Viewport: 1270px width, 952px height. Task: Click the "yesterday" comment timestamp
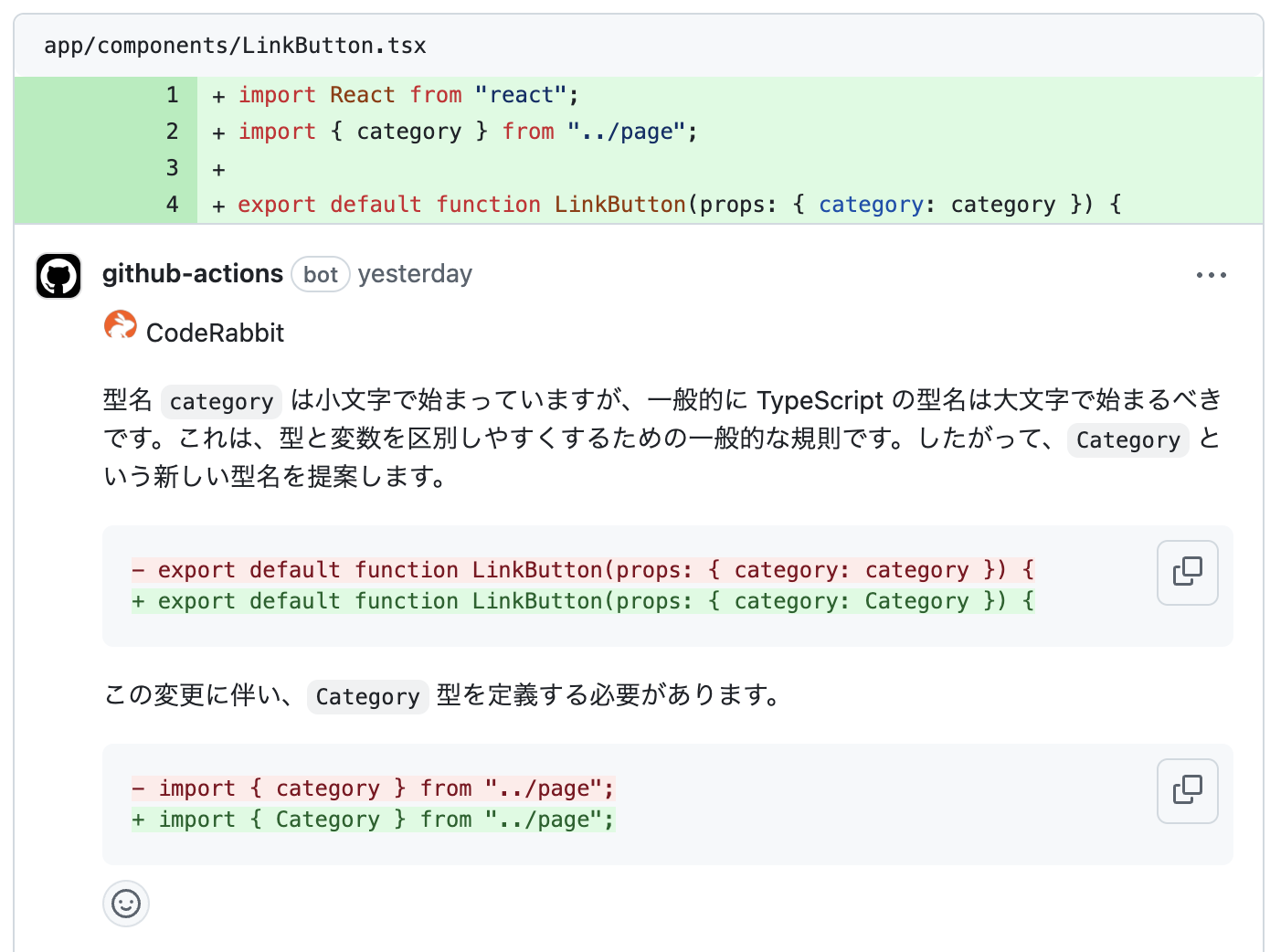(415, 274)
